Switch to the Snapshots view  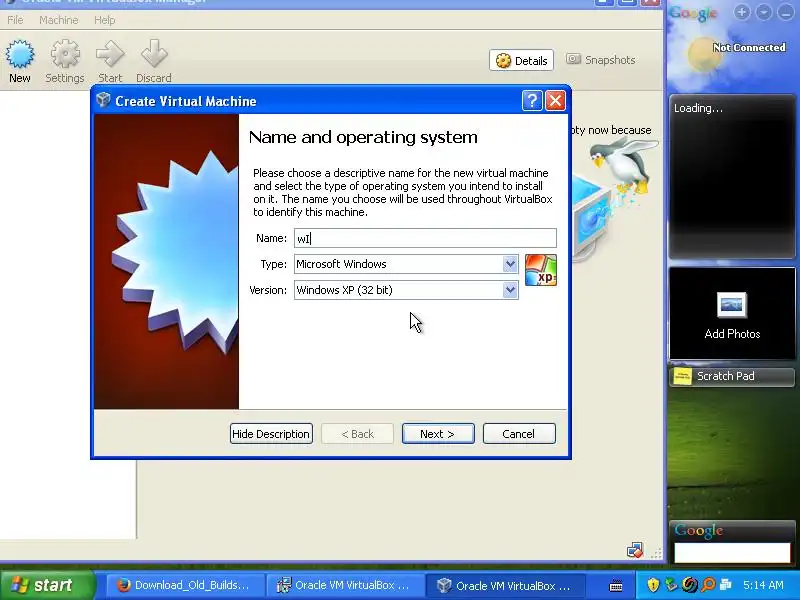[x=601, y=60]
